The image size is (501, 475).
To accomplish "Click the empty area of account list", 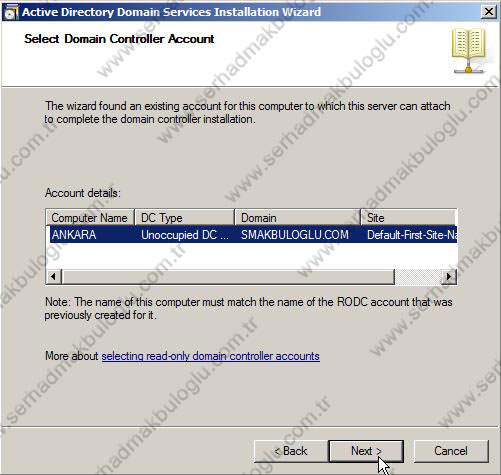I will 252,256.
